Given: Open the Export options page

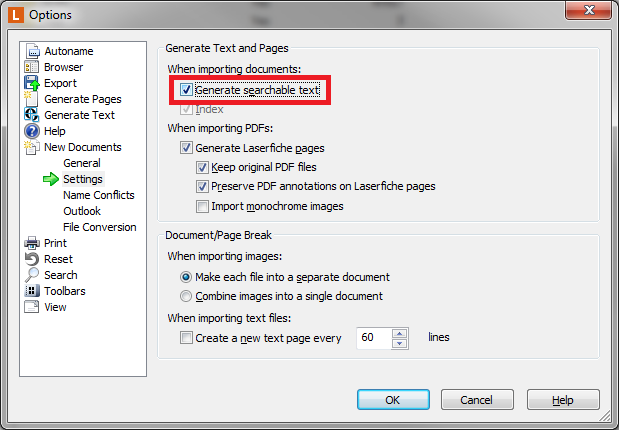Looking at the screenshot, I should click(x=60, y=83).
